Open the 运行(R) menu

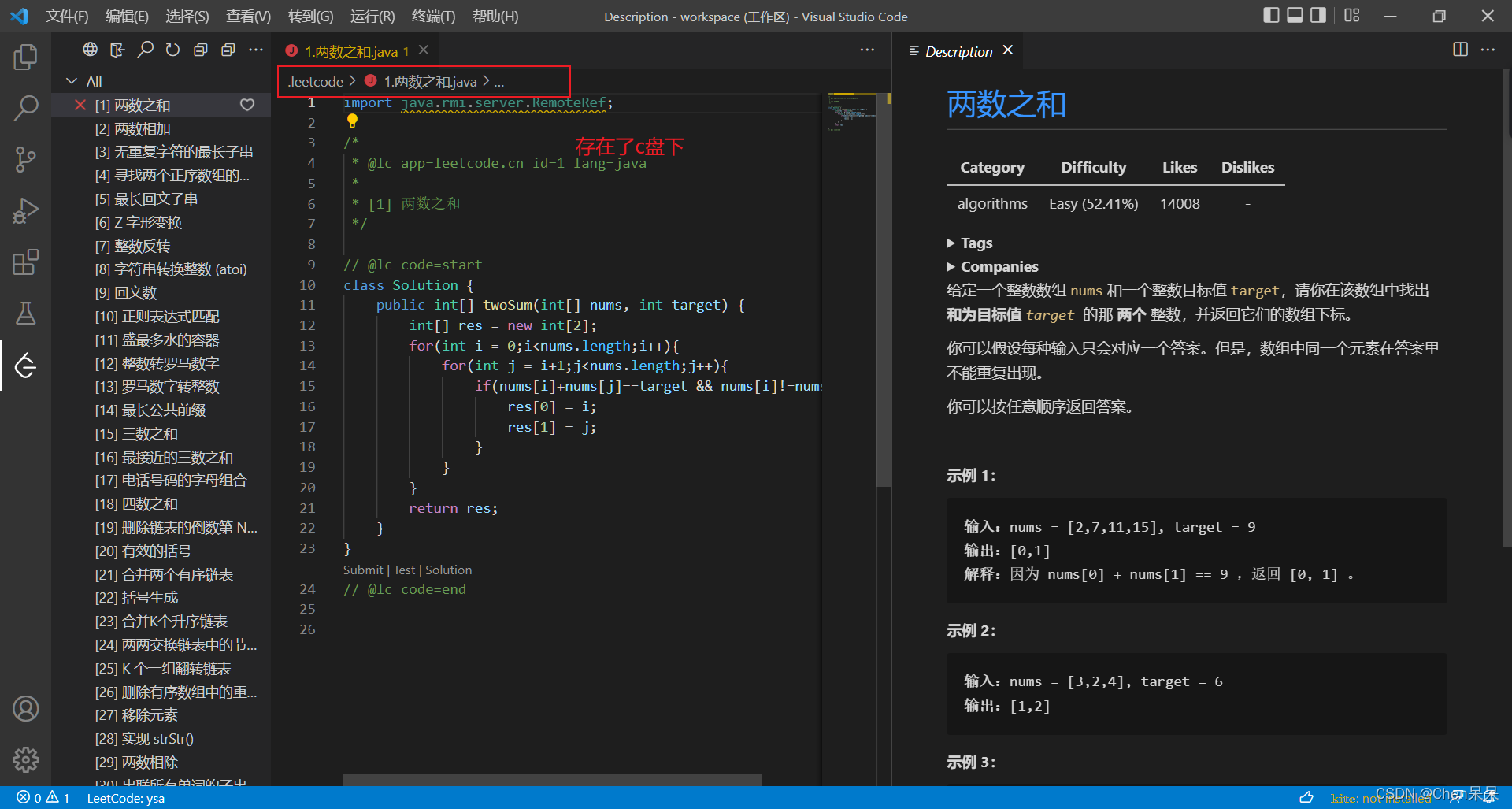pyautogui.click(x=372, y=16)
